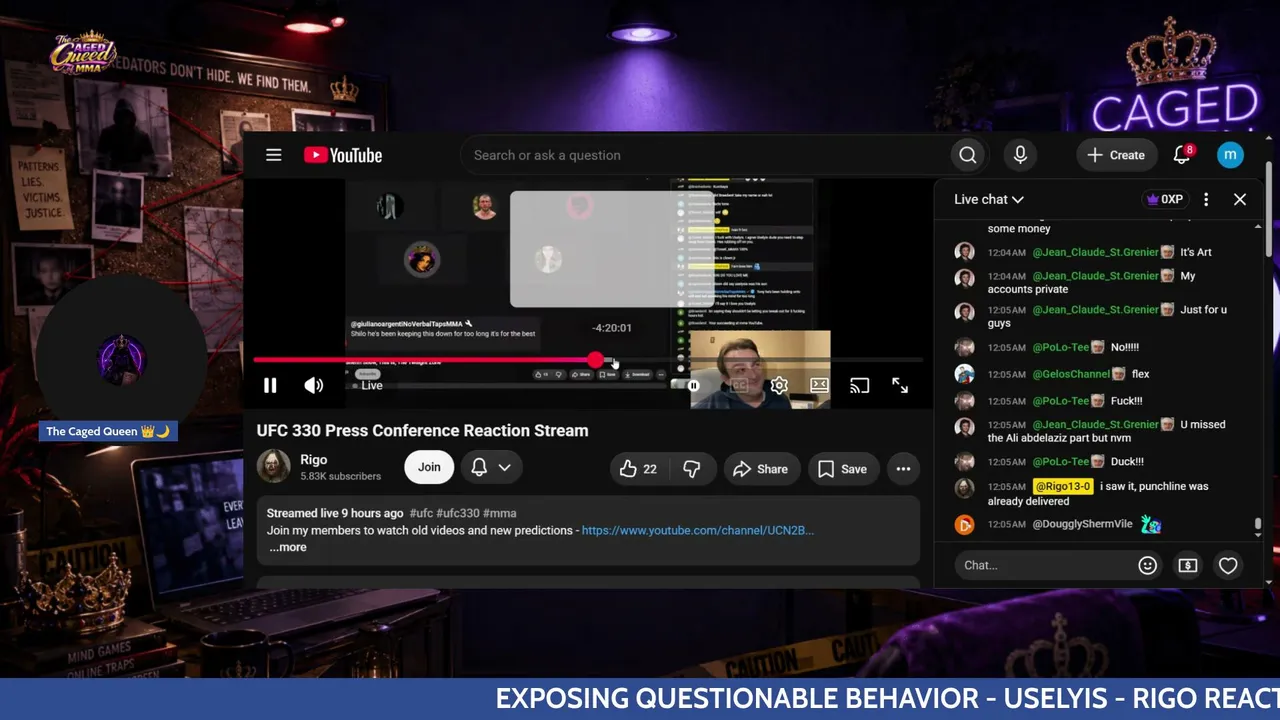Send a Super Chat purchase
This screenshot has width=1280, height=720.
pos(1187,565)
